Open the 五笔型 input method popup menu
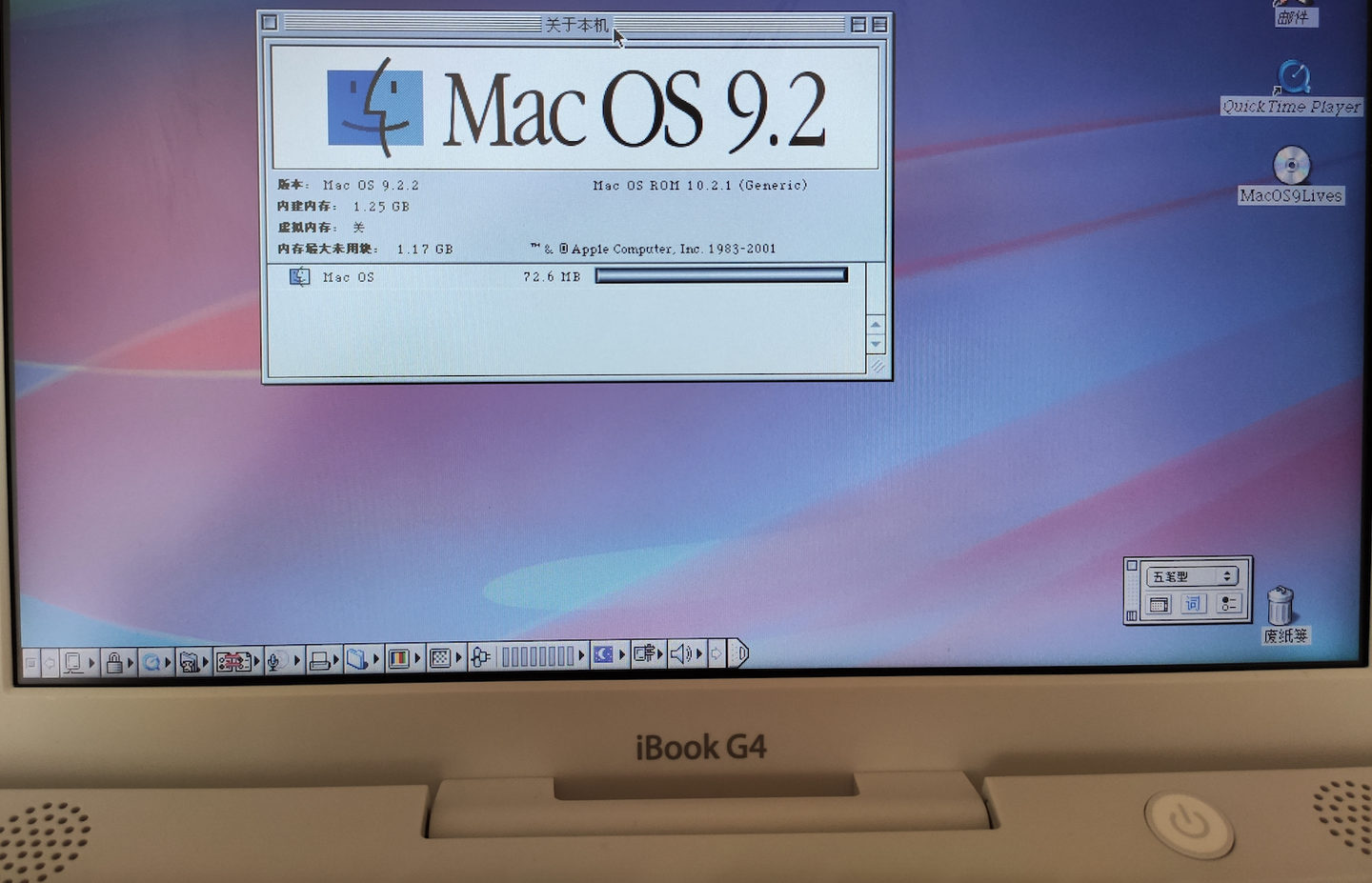 click(x=1192, y=576)
